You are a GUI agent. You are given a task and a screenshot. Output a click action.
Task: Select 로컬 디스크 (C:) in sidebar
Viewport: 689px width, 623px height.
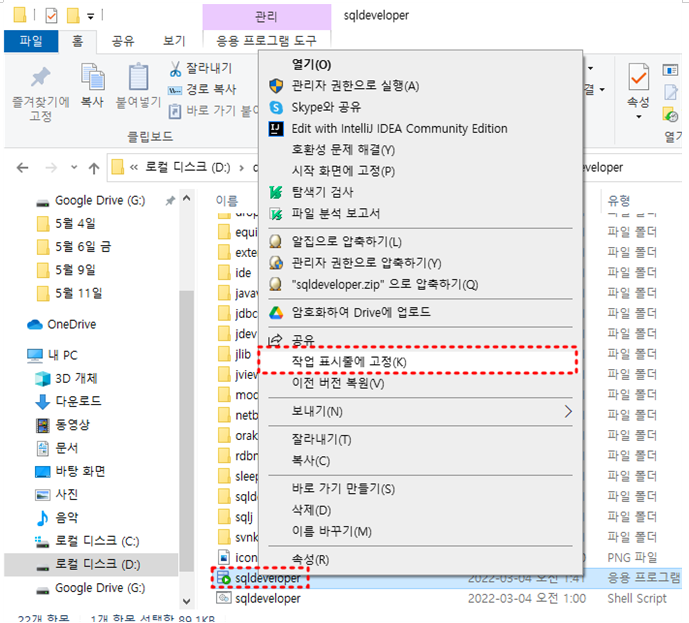[88, 541]
